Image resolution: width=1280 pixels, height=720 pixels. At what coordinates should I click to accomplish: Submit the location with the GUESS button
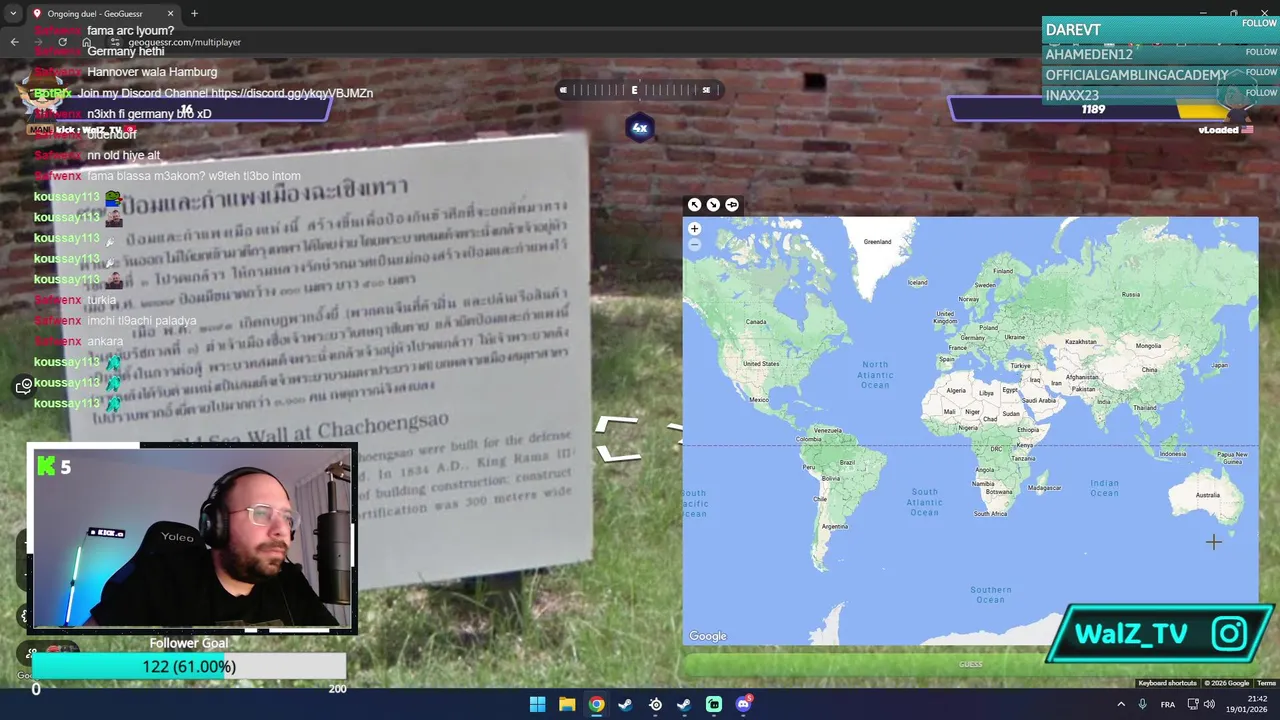[970, 664]
